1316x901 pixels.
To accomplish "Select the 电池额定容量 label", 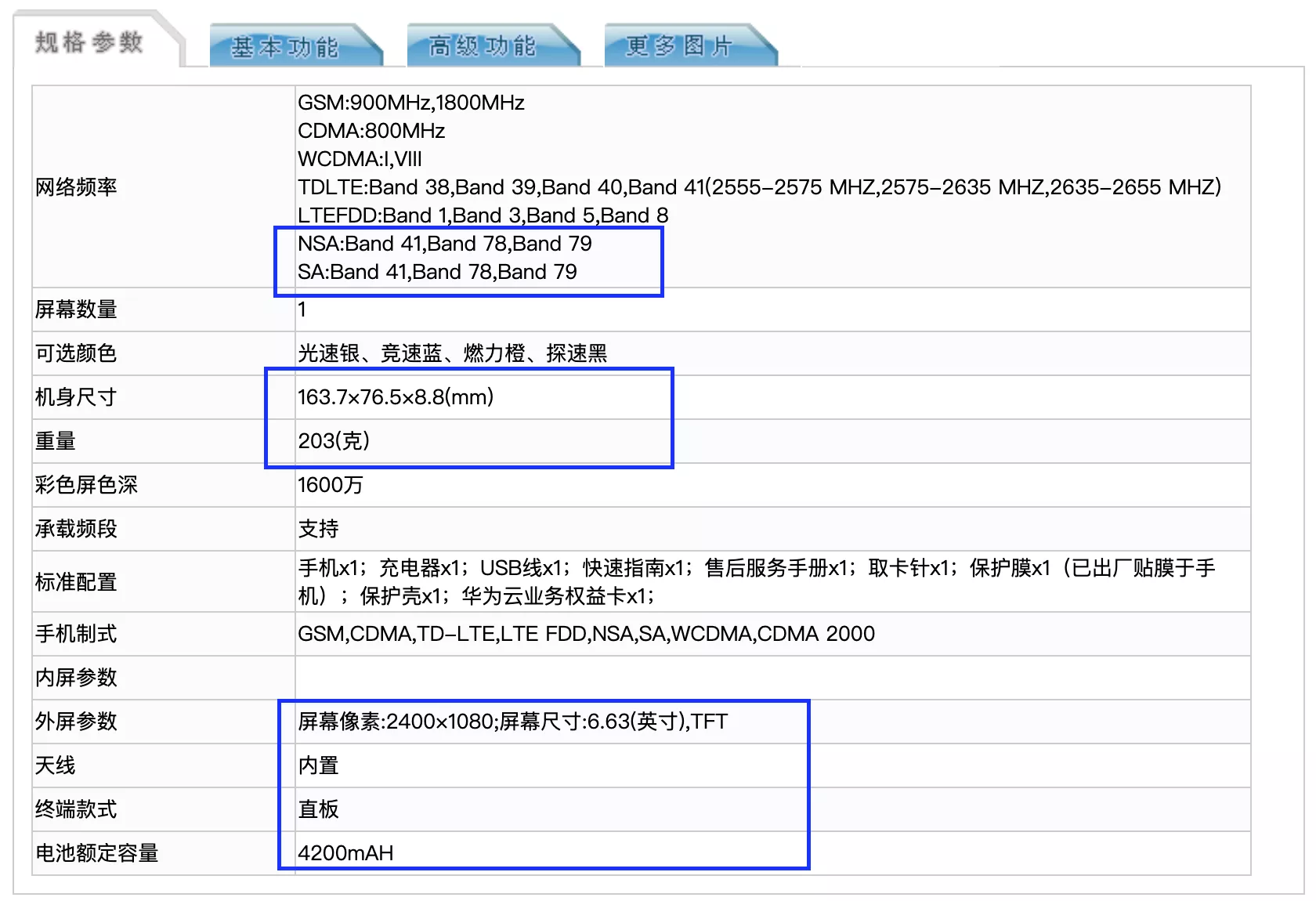I will click(x=97, y=853).
